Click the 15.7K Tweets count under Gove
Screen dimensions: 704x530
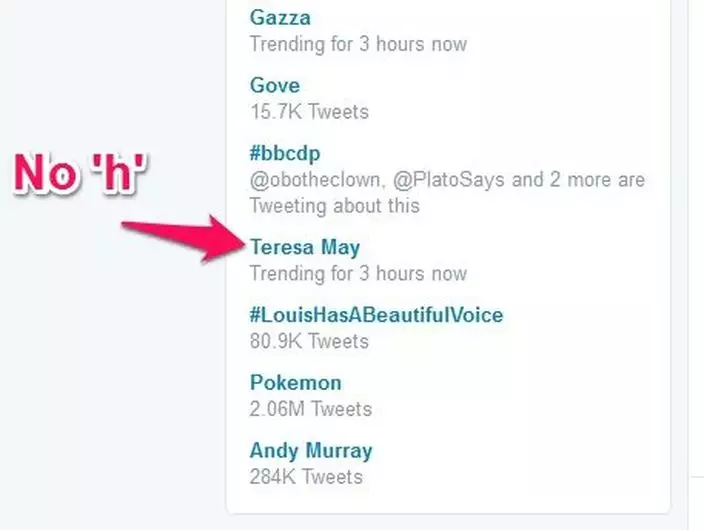pyautogui.click(x=308, y=112)
